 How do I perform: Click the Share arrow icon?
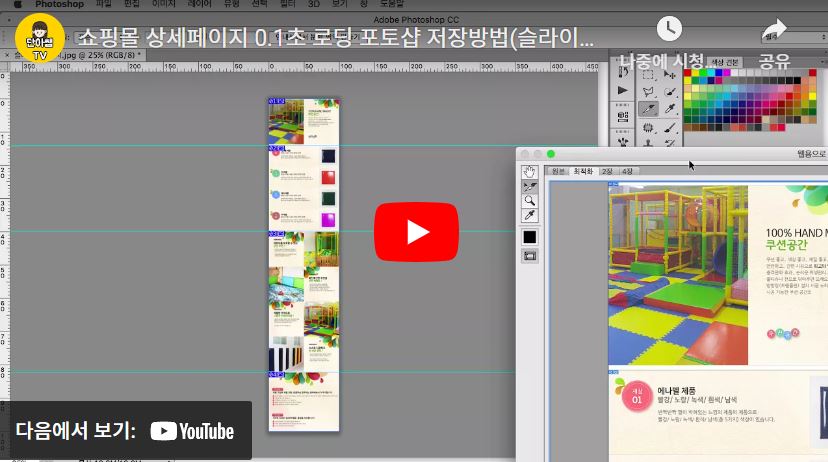point(774,31)
